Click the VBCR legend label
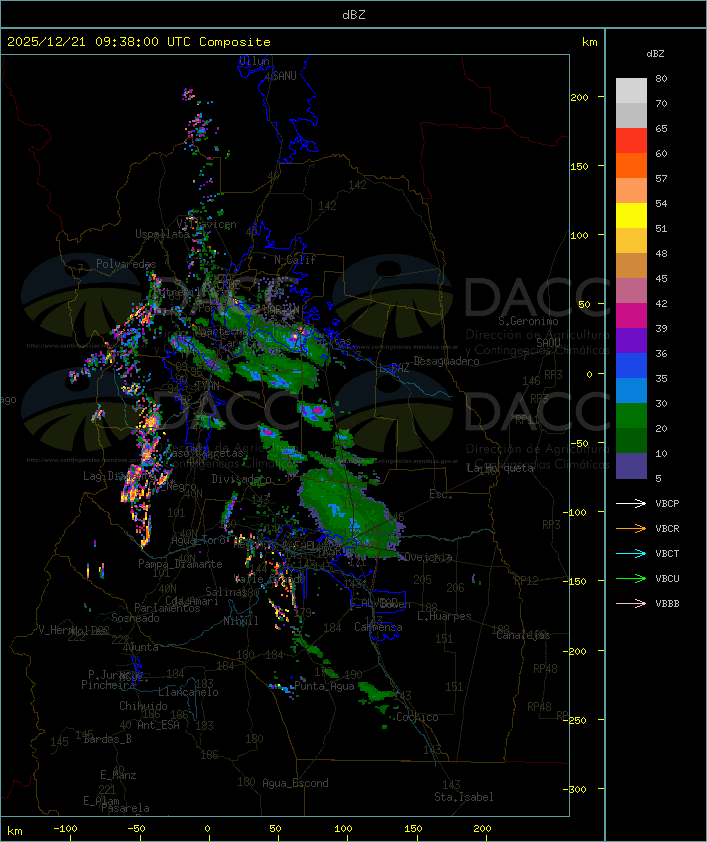Viewport: 707px width, 842px height. coord(667,529)
